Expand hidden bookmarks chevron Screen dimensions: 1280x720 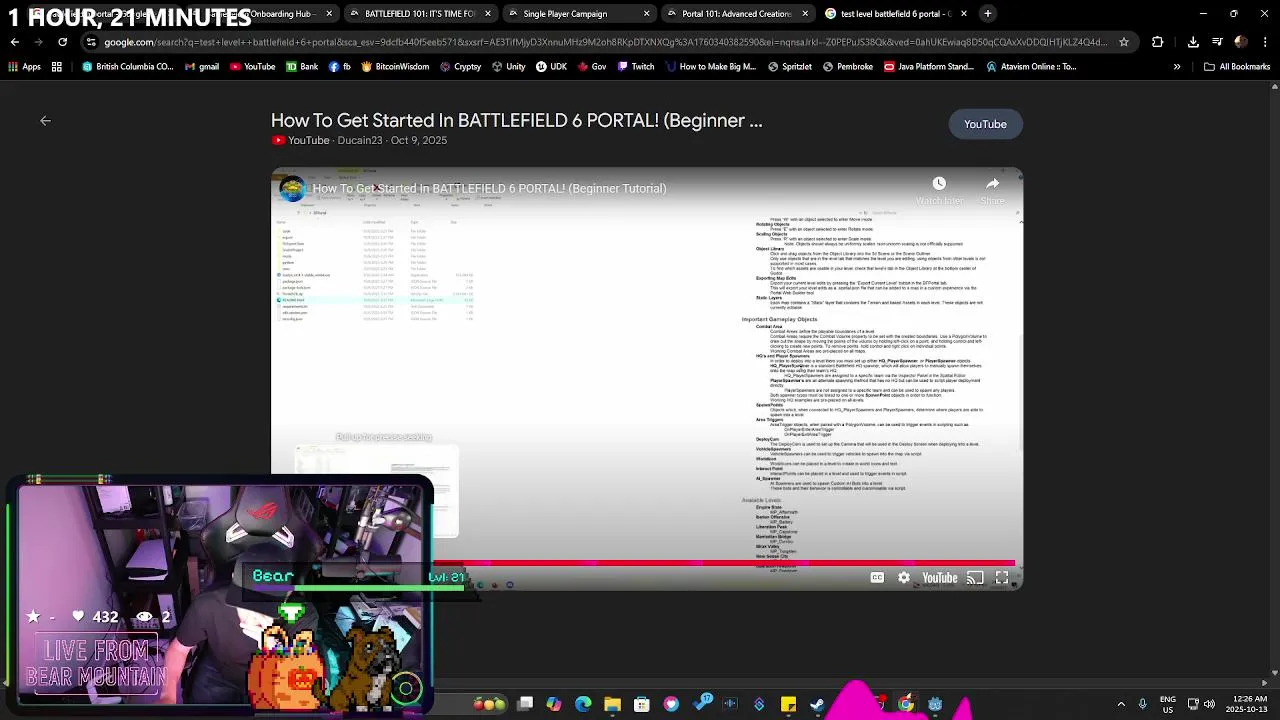click(1177, 67)
